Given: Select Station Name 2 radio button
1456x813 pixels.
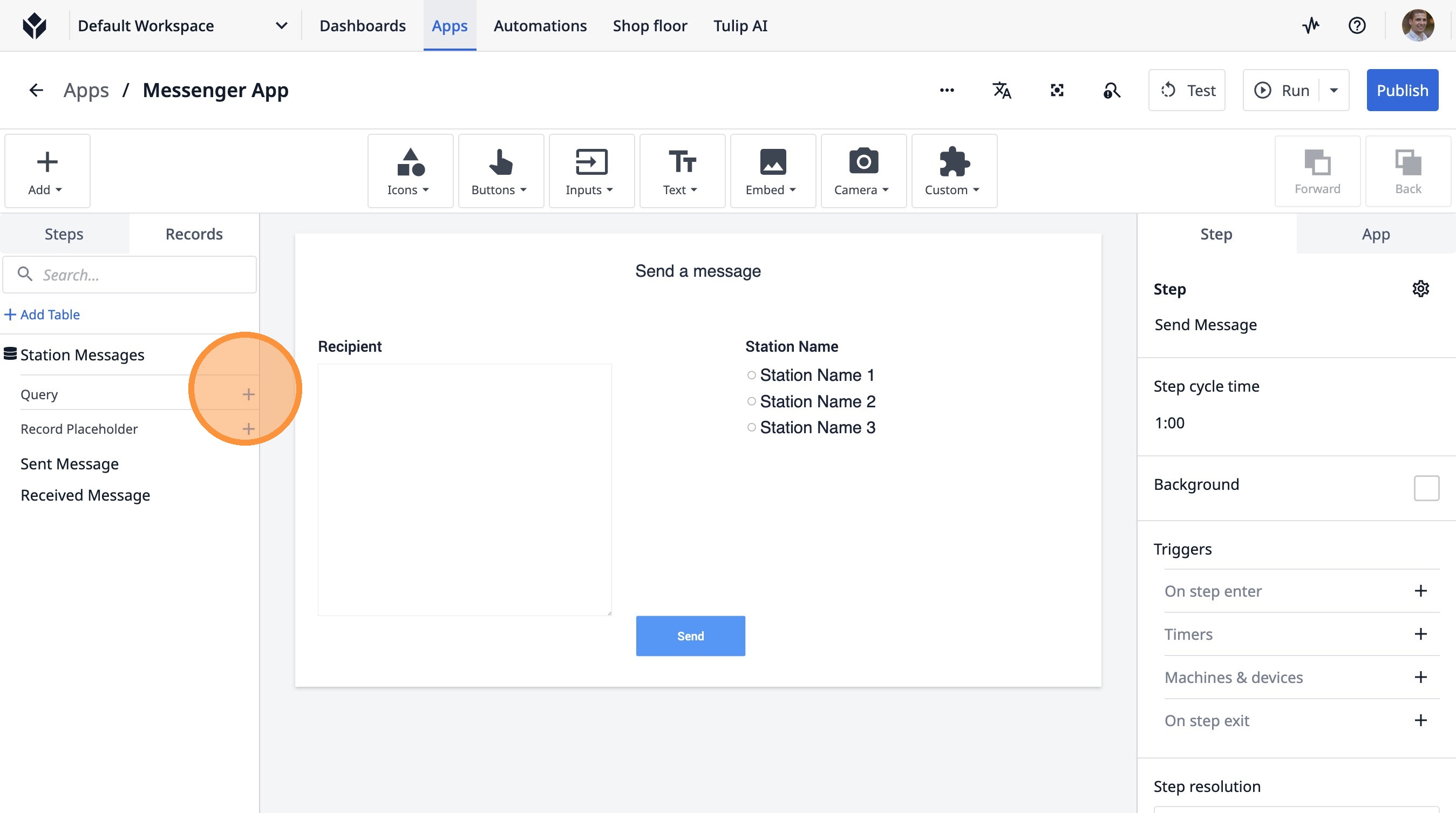Looking at the screenshot, I should click(x=751, y=401).
